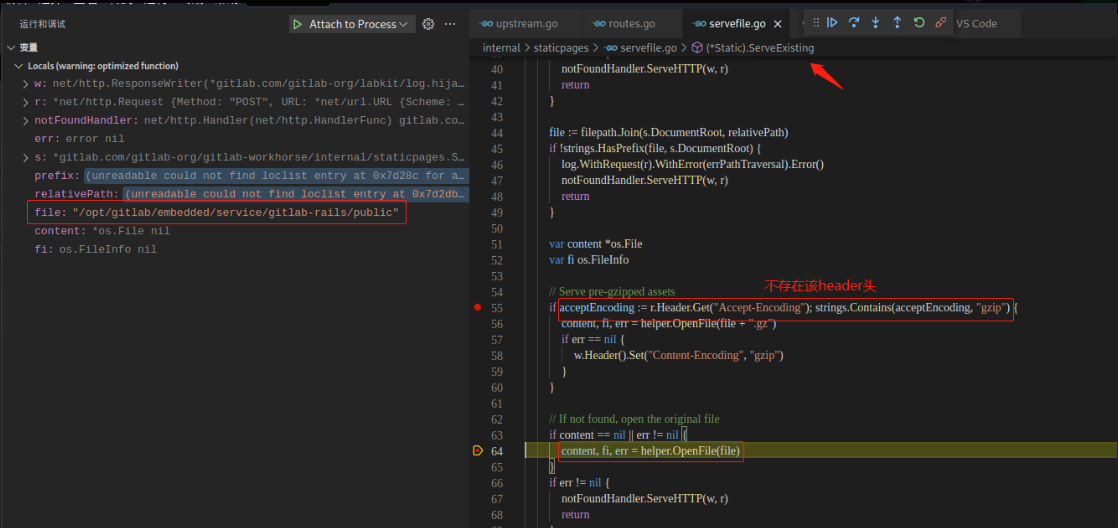The width and height of the screenshot is (1118, 528).
Task: Click the servefile.go breadcrumb segment
Action: click(x=649, y=48)
